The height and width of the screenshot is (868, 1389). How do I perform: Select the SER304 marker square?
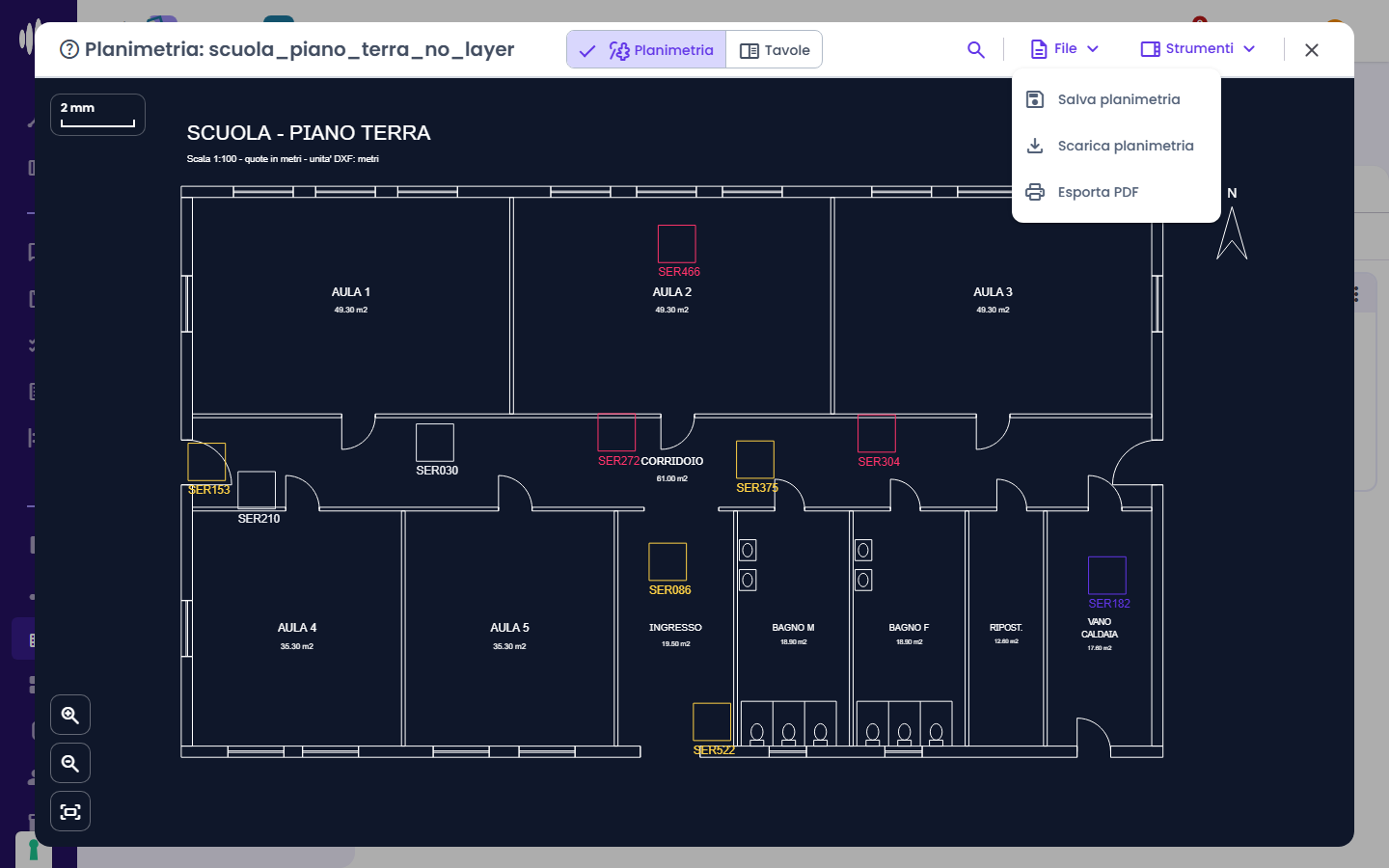click(877, 433)
